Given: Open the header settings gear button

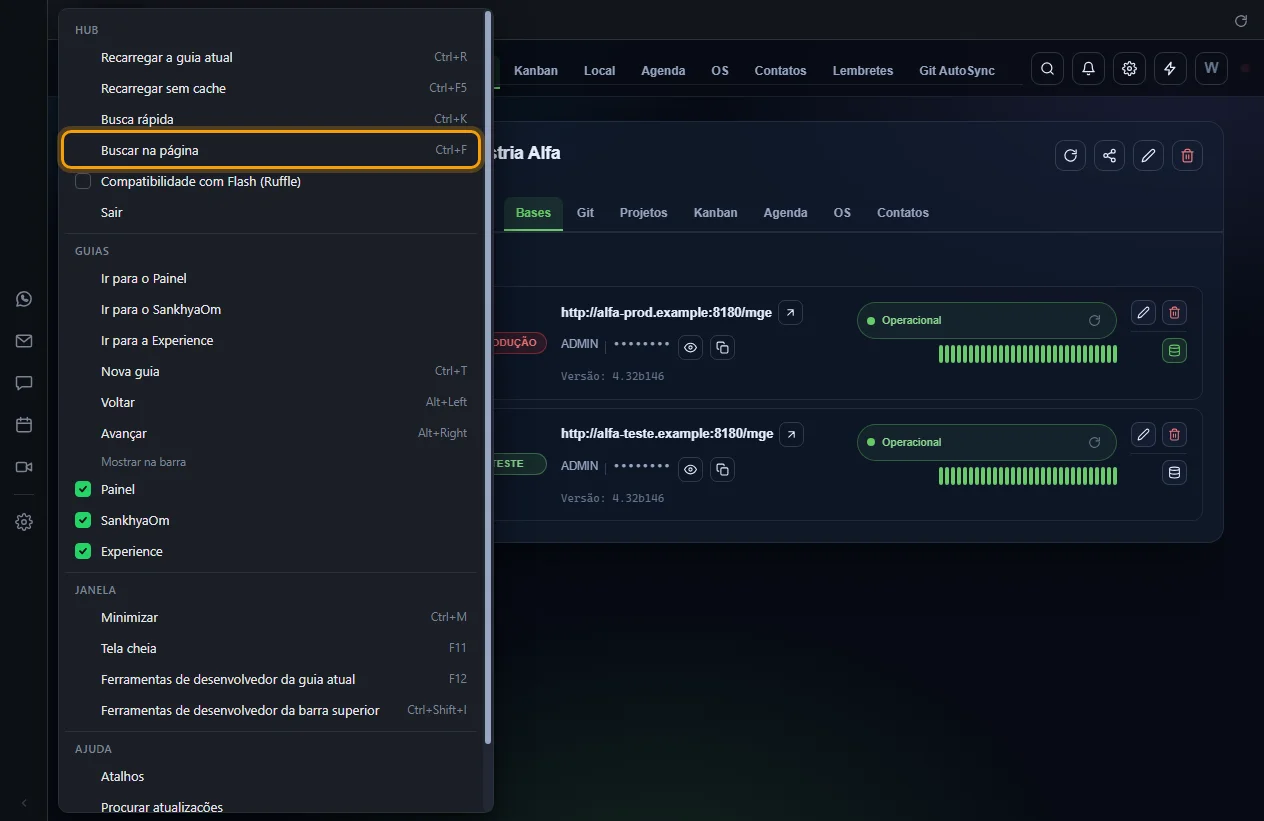Looking at the screenshot, I should [x=1129, y=69].
